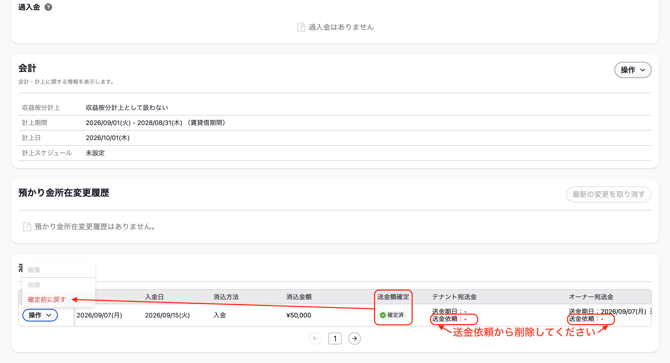Open the 操作 dropdown in 会計 section
This screenshot has width=670, height=363.
(x=632, y=70)
